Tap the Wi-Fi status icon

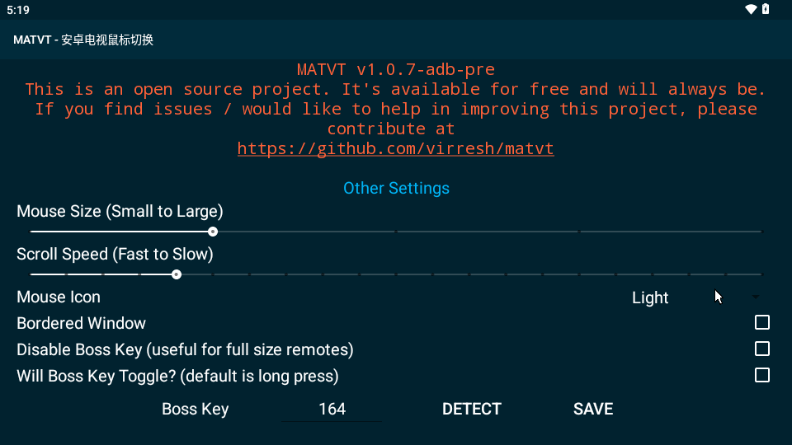coord(751,9)
